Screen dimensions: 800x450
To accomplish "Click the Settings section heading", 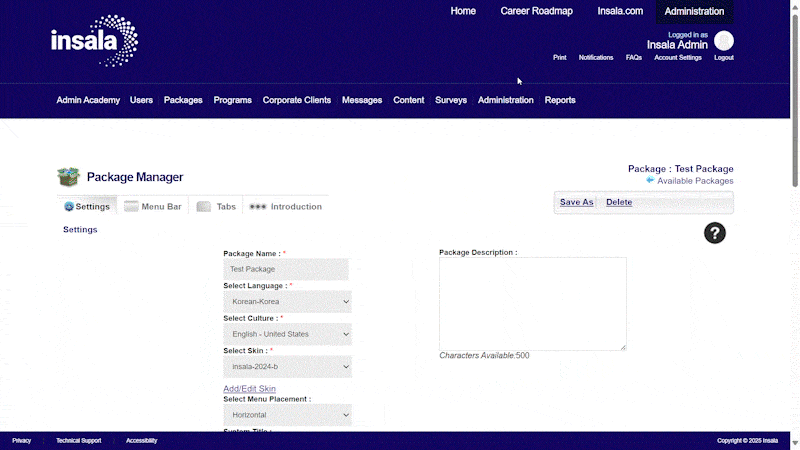I will (80, 230).
